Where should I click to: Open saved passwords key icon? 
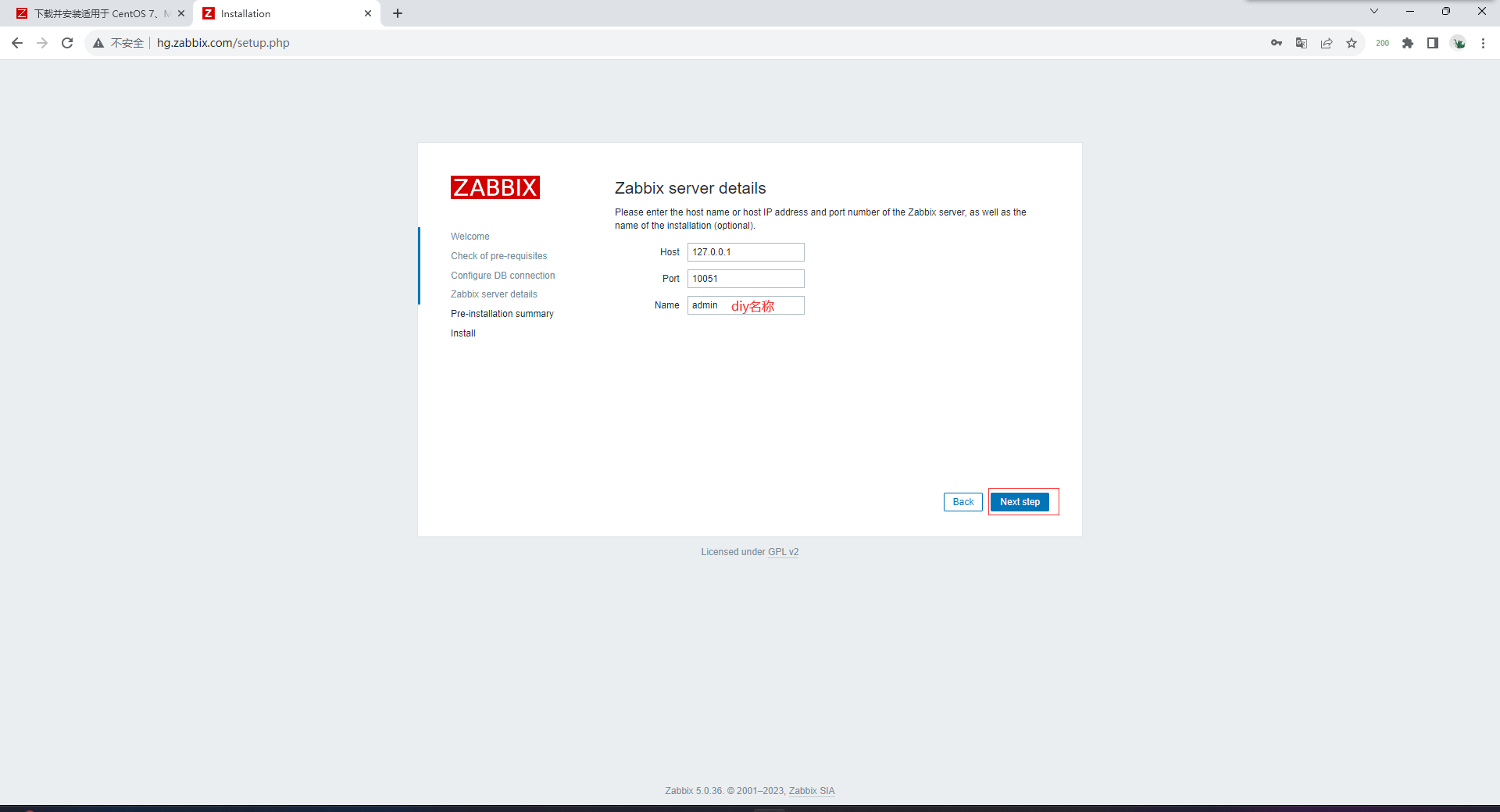(1277, 43)
